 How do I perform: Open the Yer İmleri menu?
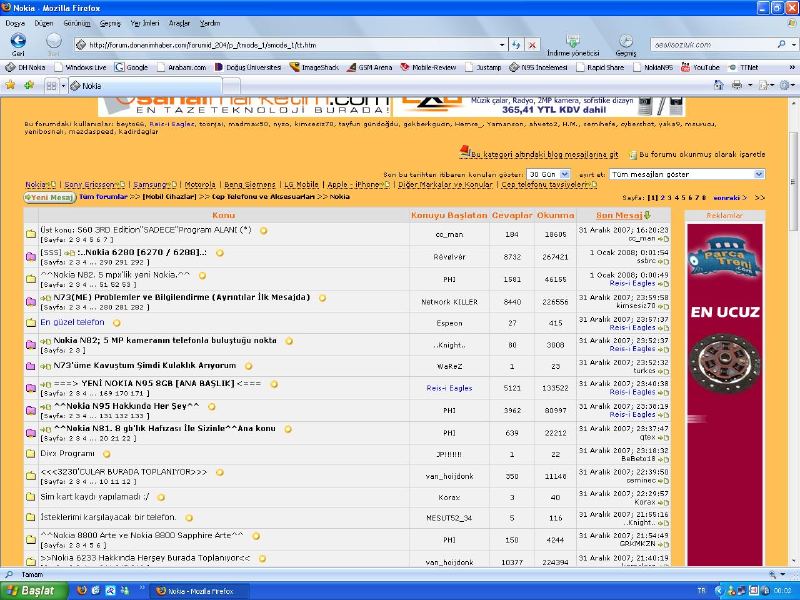tap(144, 23)
